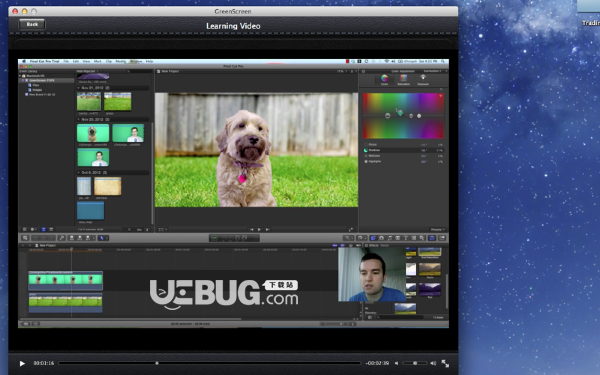Click the video progress bar handle
600x375 pixels.
(x=157, y=363)
